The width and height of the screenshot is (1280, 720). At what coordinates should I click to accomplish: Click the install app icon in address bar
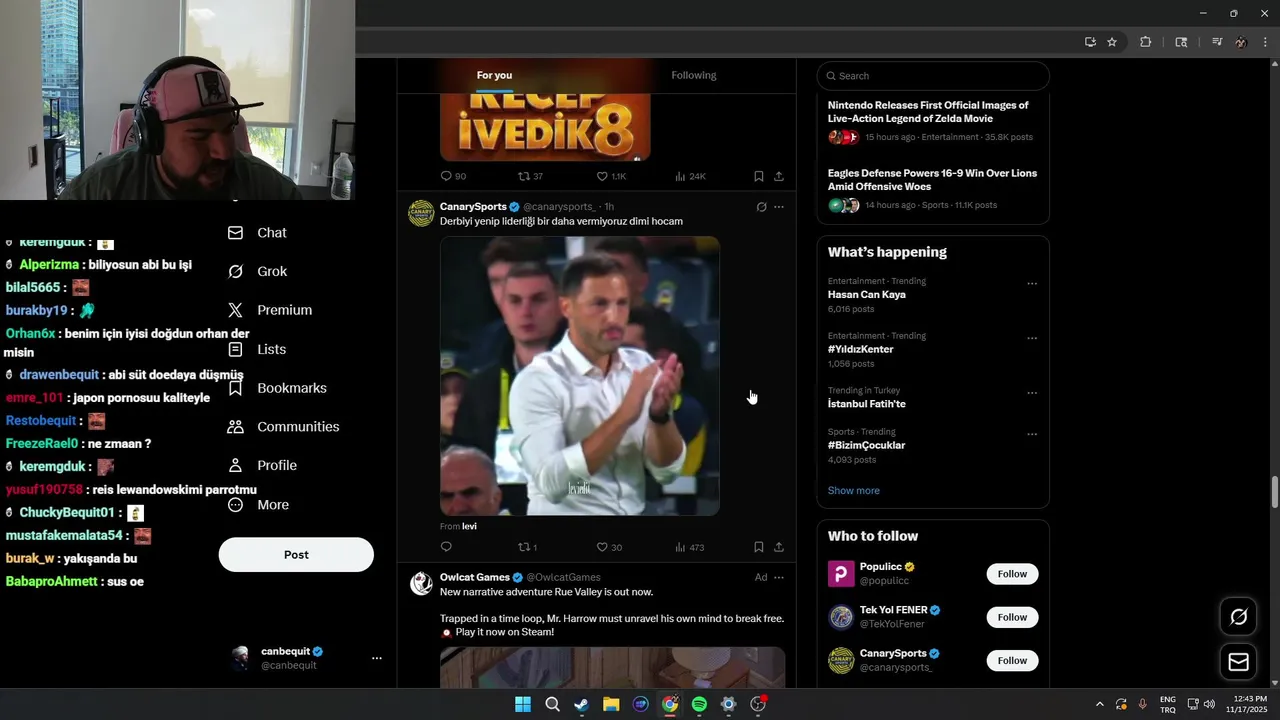click(1090, 42)
